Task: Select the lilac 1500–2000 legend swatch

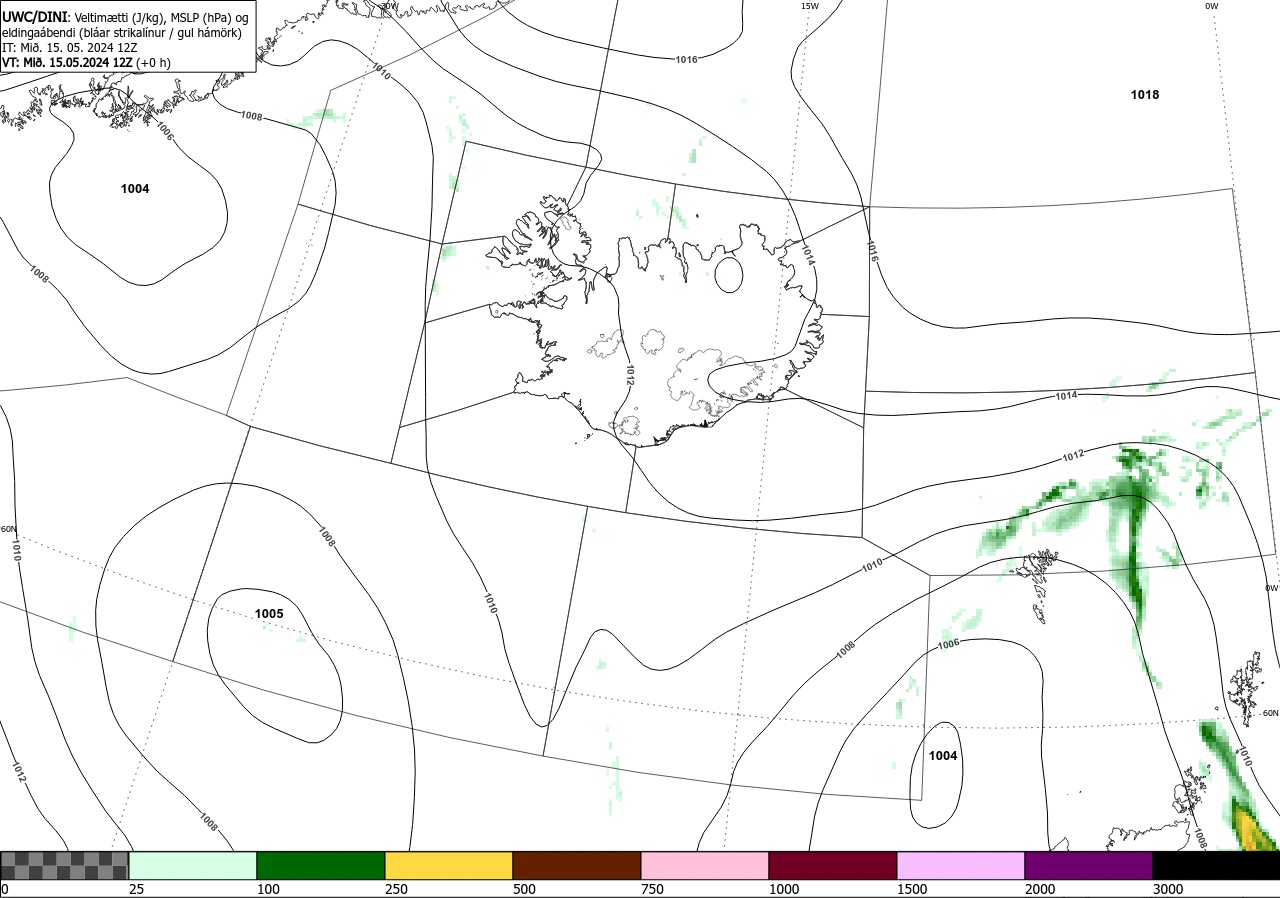Action: (x=961, y=865)
